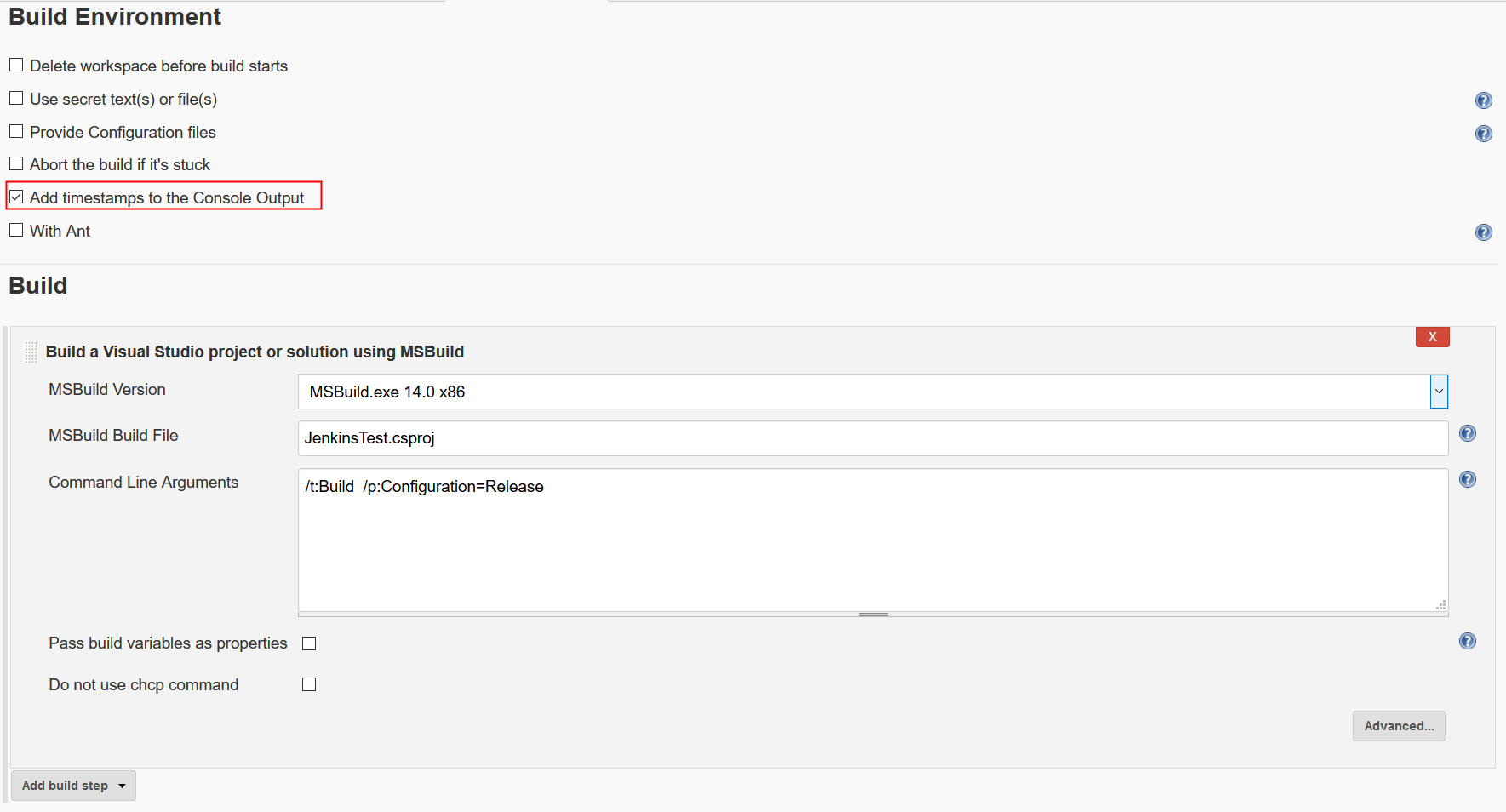Enable Use secret text(s) or file(s)

pos(16,99)
